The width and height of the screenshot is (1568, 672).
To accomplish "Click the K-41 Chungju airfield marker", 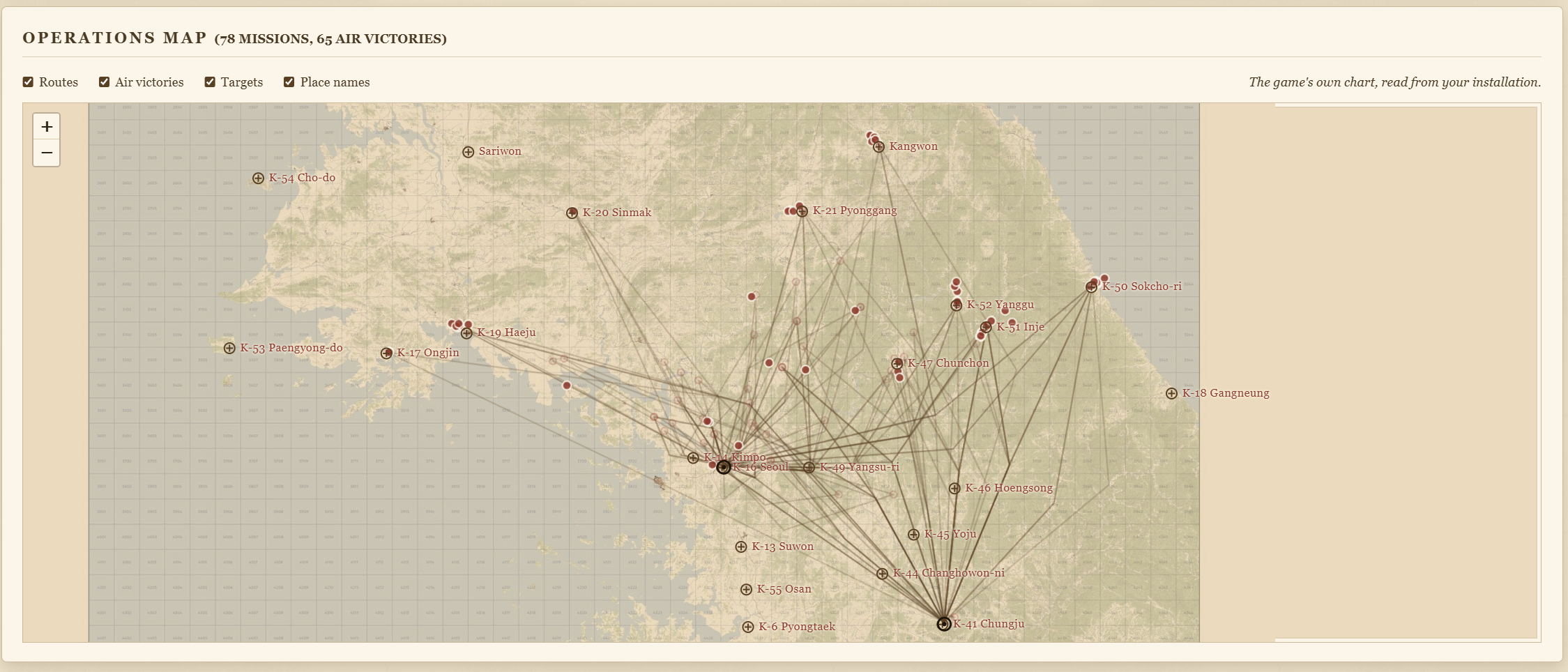I will point(943,624).
